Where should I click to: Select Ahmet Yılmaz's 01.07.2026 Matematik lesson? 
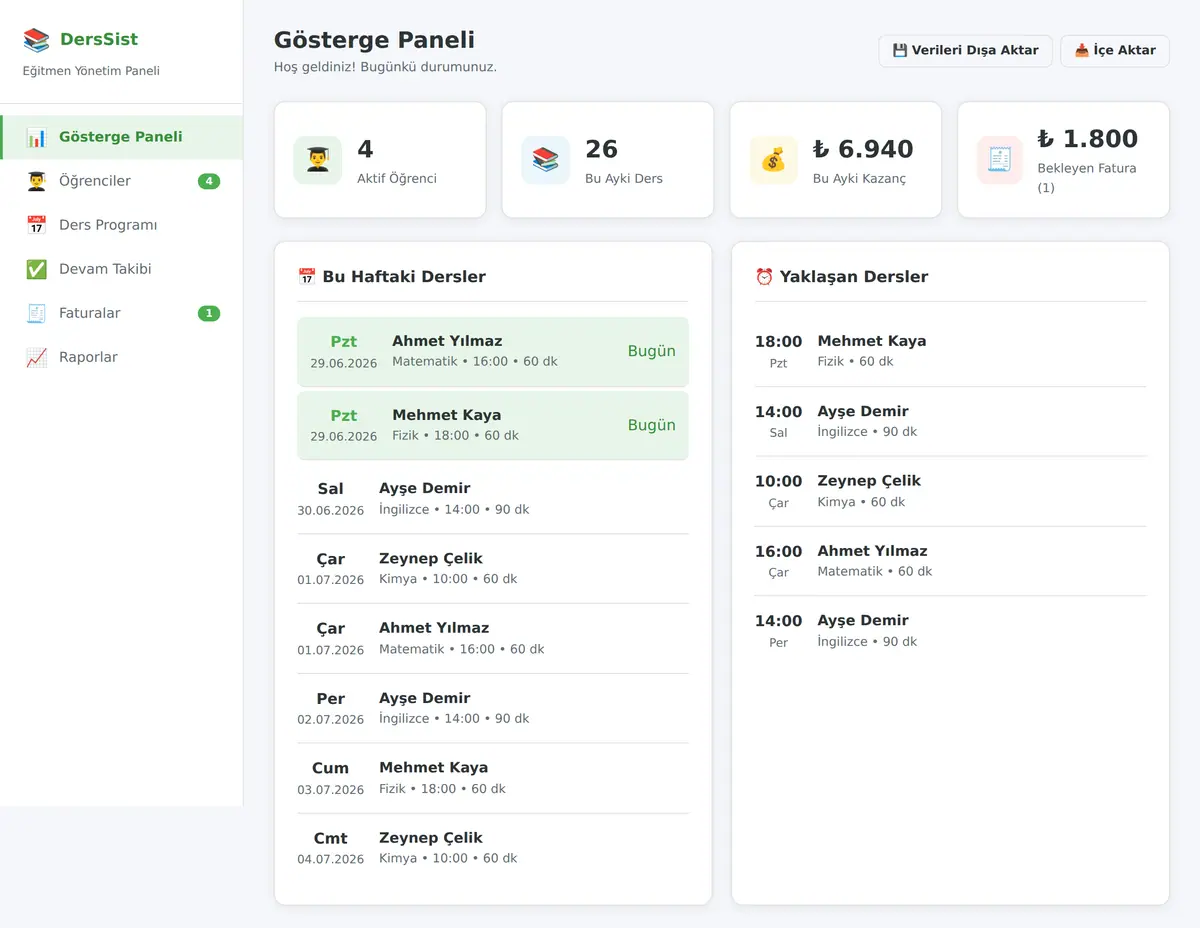tap(493, 638)
